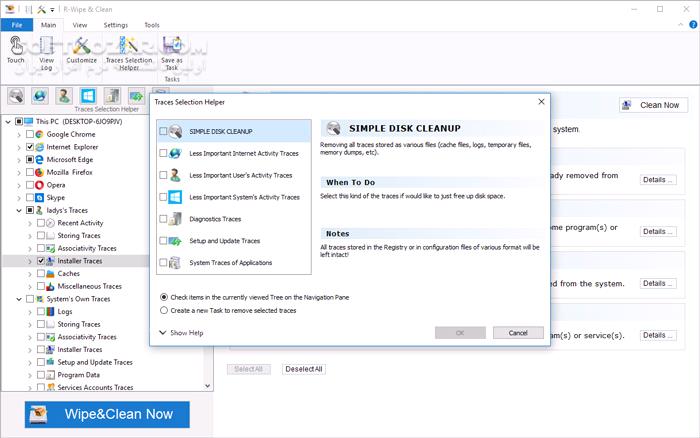The height and width of the screenshot is (438, 700).
Task: Click the Save as Task icon
Action: tap(172, 47)
